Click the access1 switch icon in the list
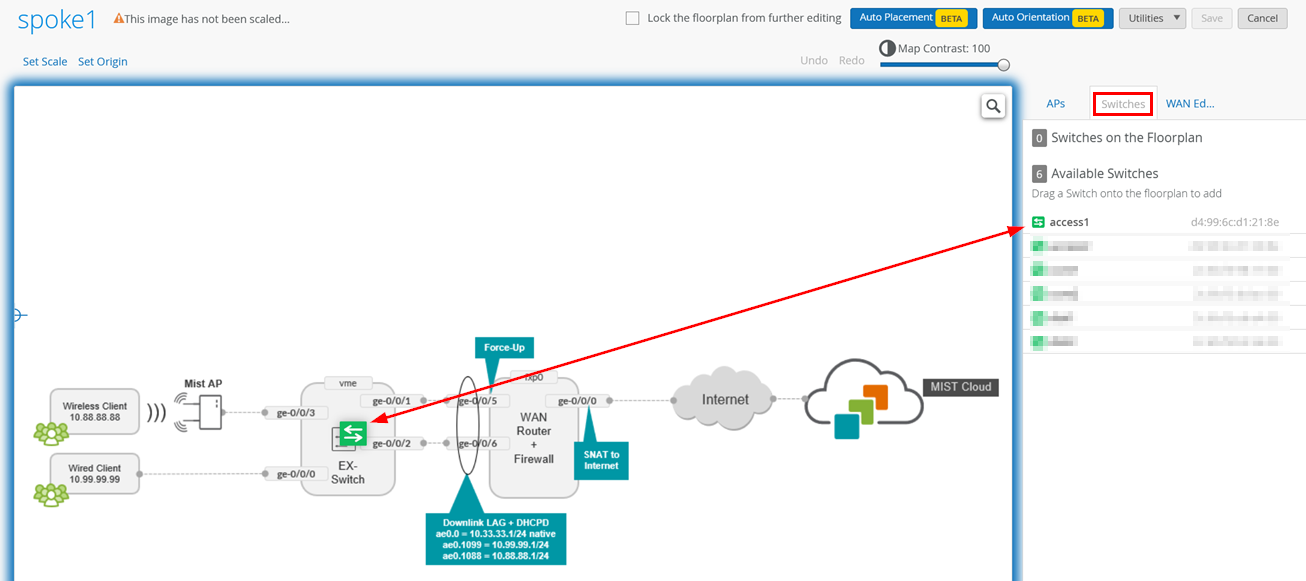The height and width of the screenshot is (581, 1306). [x=1038, y=222]
